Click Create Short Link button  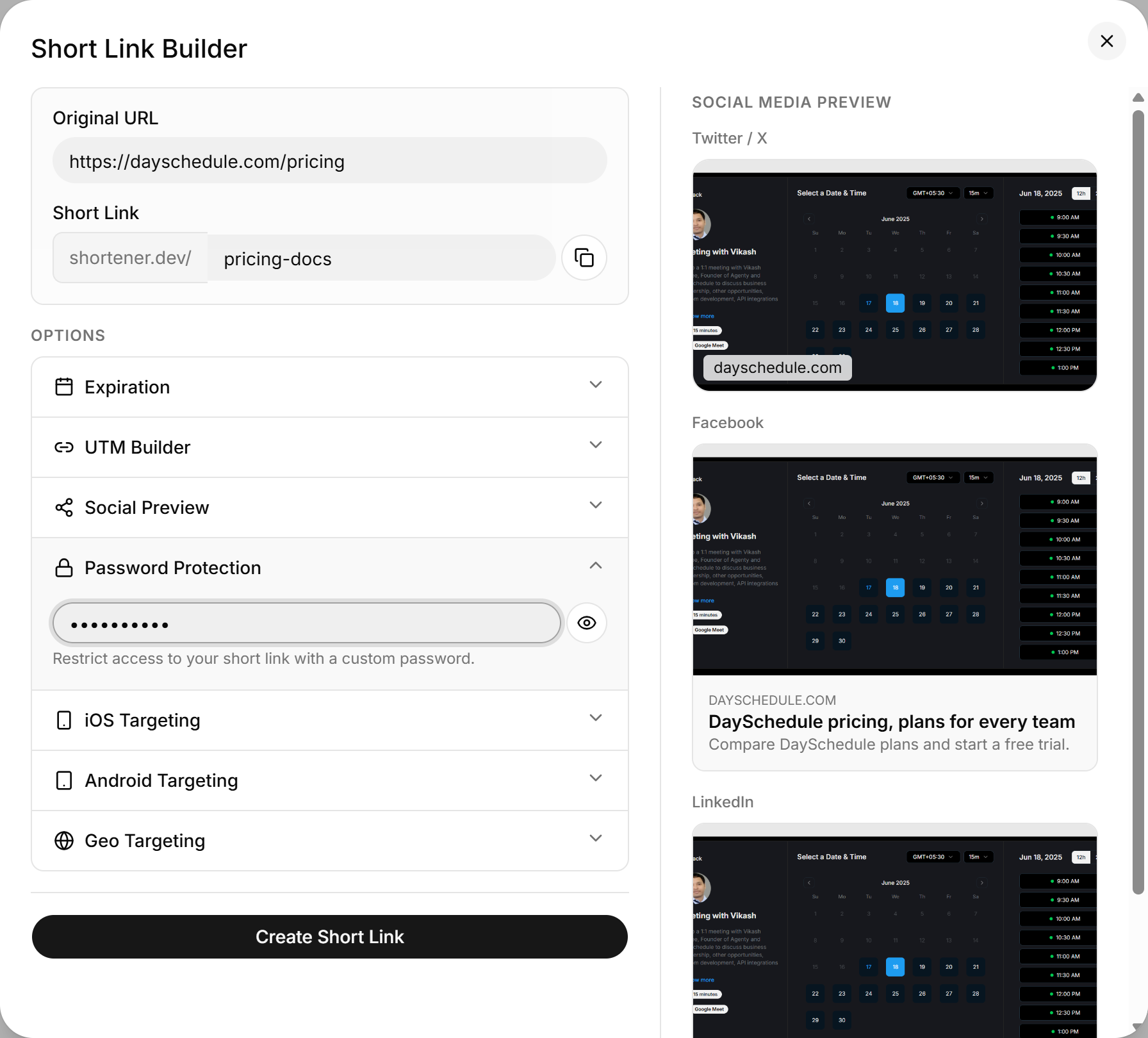pos(330,937)
